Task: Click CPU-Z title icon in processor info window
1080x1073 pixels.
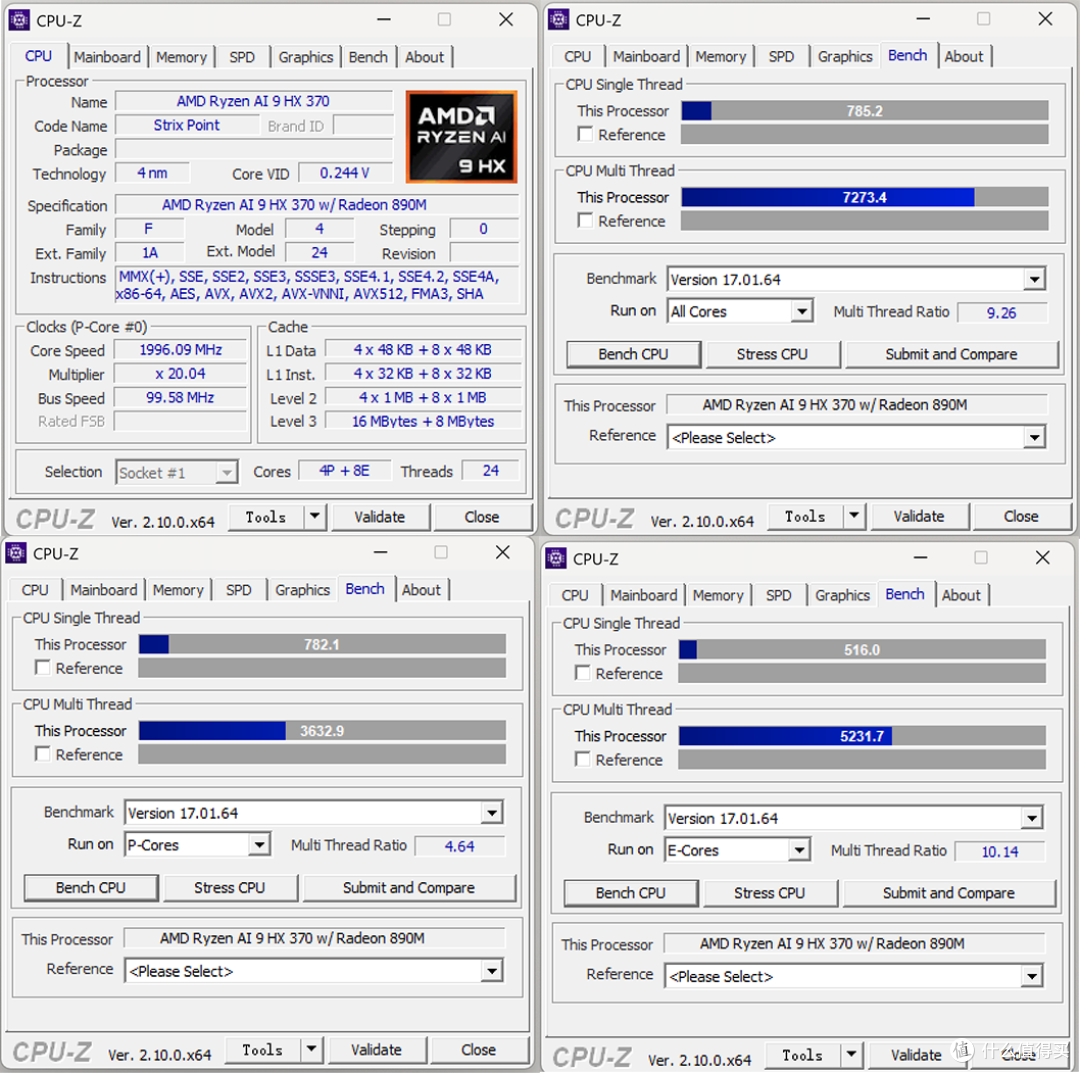Action: click(19, 20)
